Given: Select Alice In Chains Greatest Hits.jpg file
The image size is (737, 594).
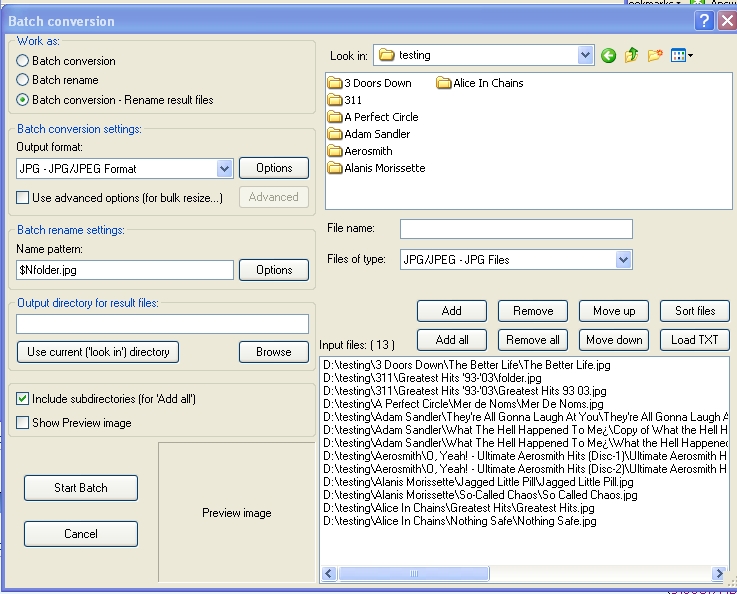Looking at the screenshot, I should (459, 508).
